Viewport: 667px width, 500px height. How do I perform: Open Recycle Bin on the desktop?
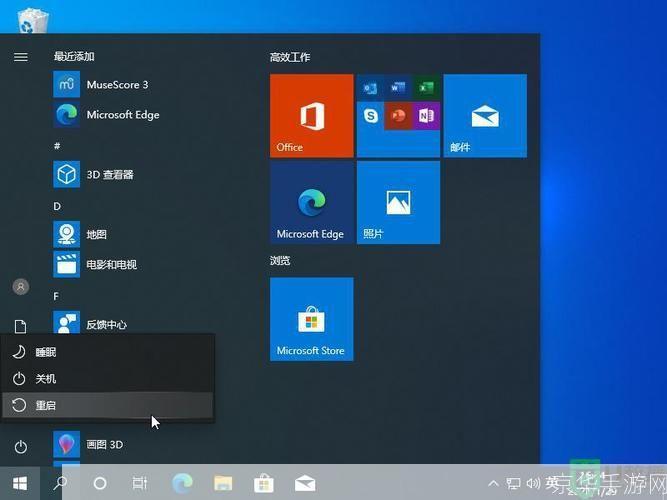[33, 20]
